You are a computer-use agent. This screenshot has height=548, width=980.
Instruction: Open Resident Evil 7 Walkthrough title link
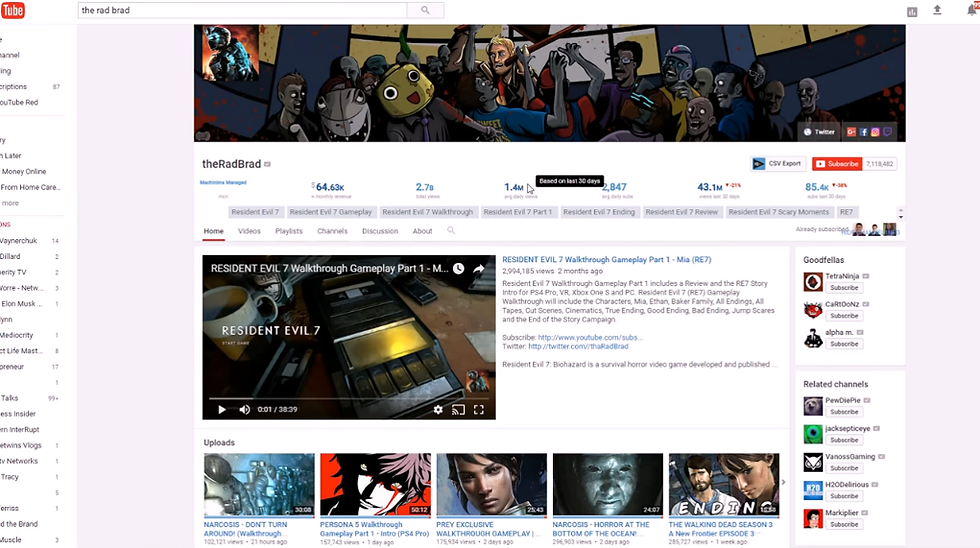tap(607, 259)
